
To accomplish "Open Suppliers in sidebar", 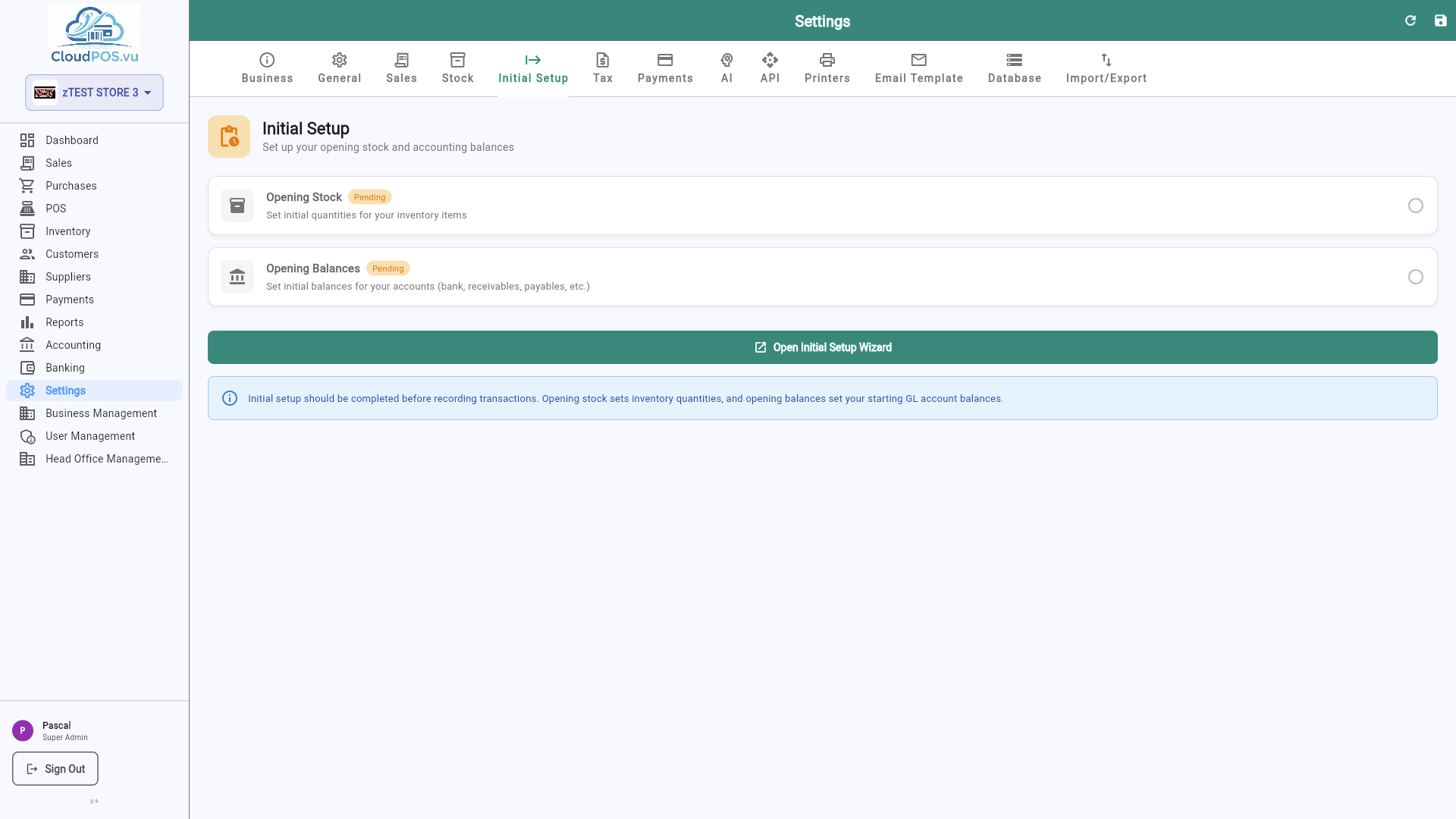I will click(94, 277).
